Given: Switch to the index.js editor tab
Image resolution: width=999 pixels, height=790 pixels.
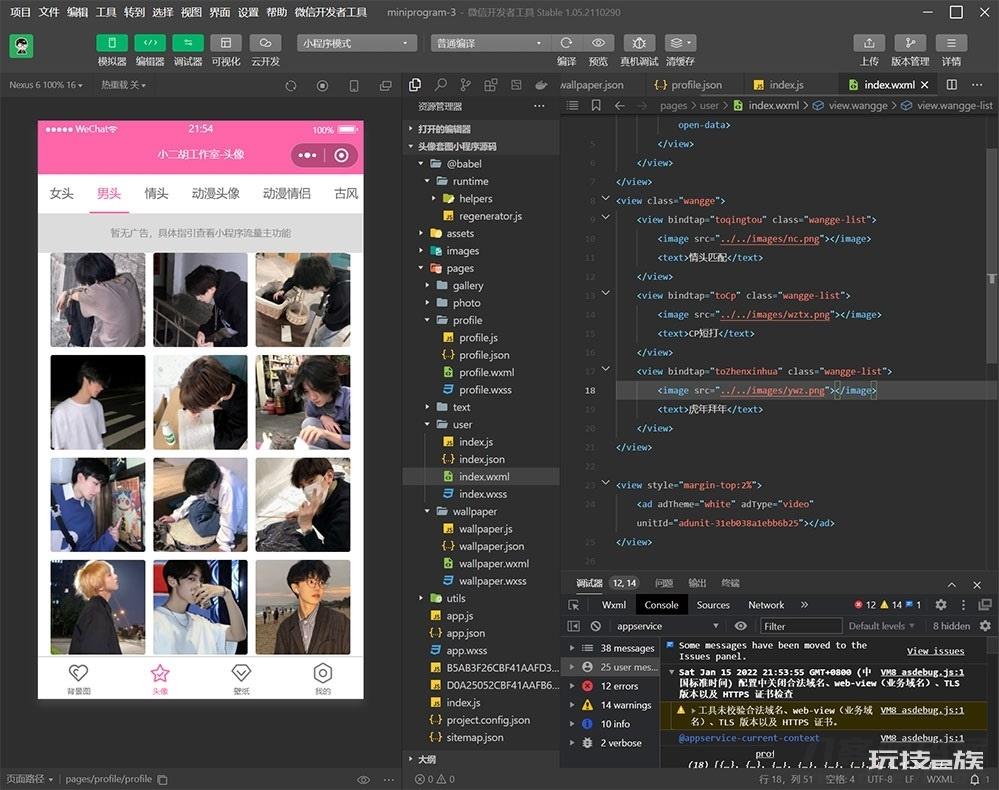Looking at the screenshot, I should point(779,85).
